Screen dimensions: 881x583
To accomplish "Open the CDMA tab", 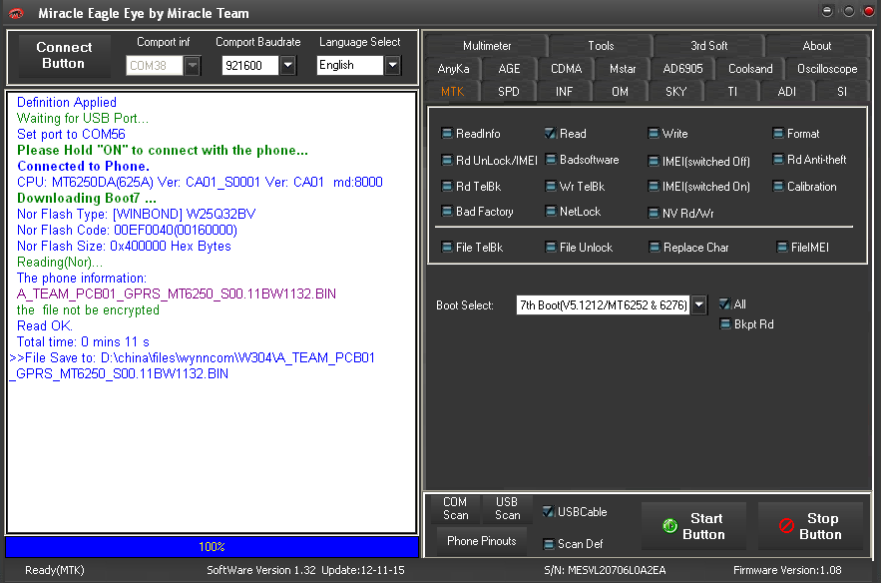I will [x=566, y=69].
